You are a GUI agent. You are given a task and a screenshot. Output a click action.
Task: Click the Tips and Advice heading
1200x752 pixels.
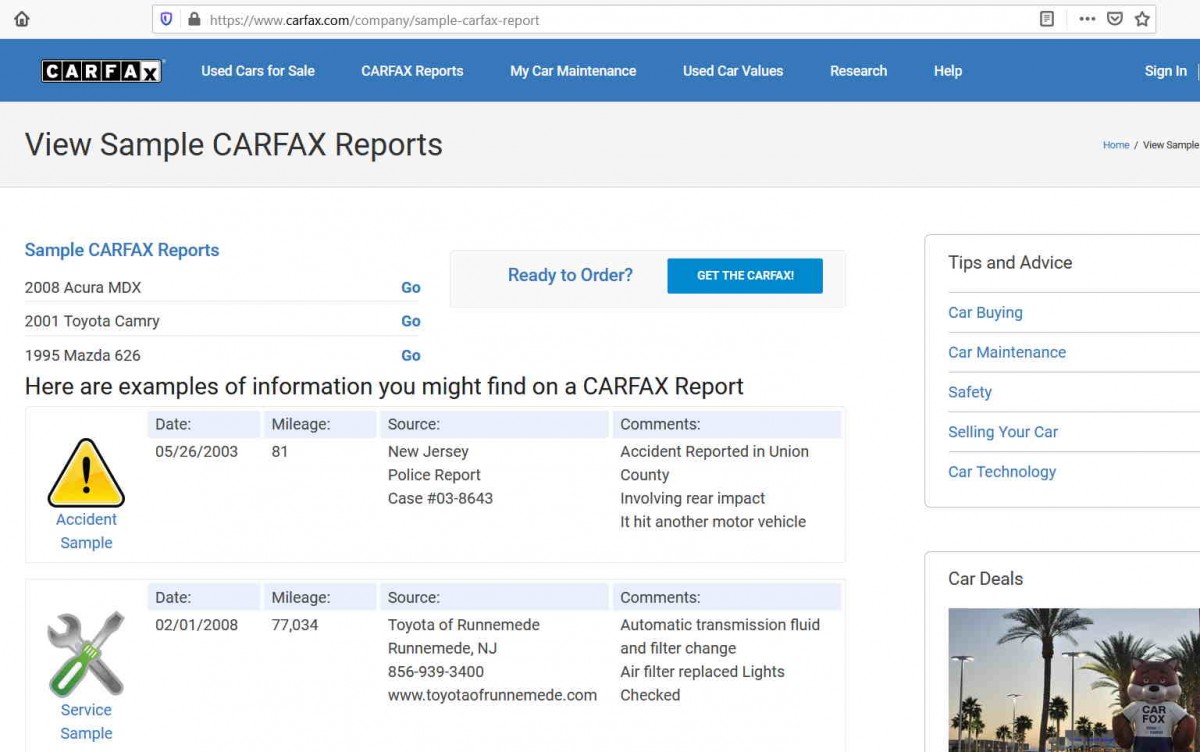(x=1010, y=262)
